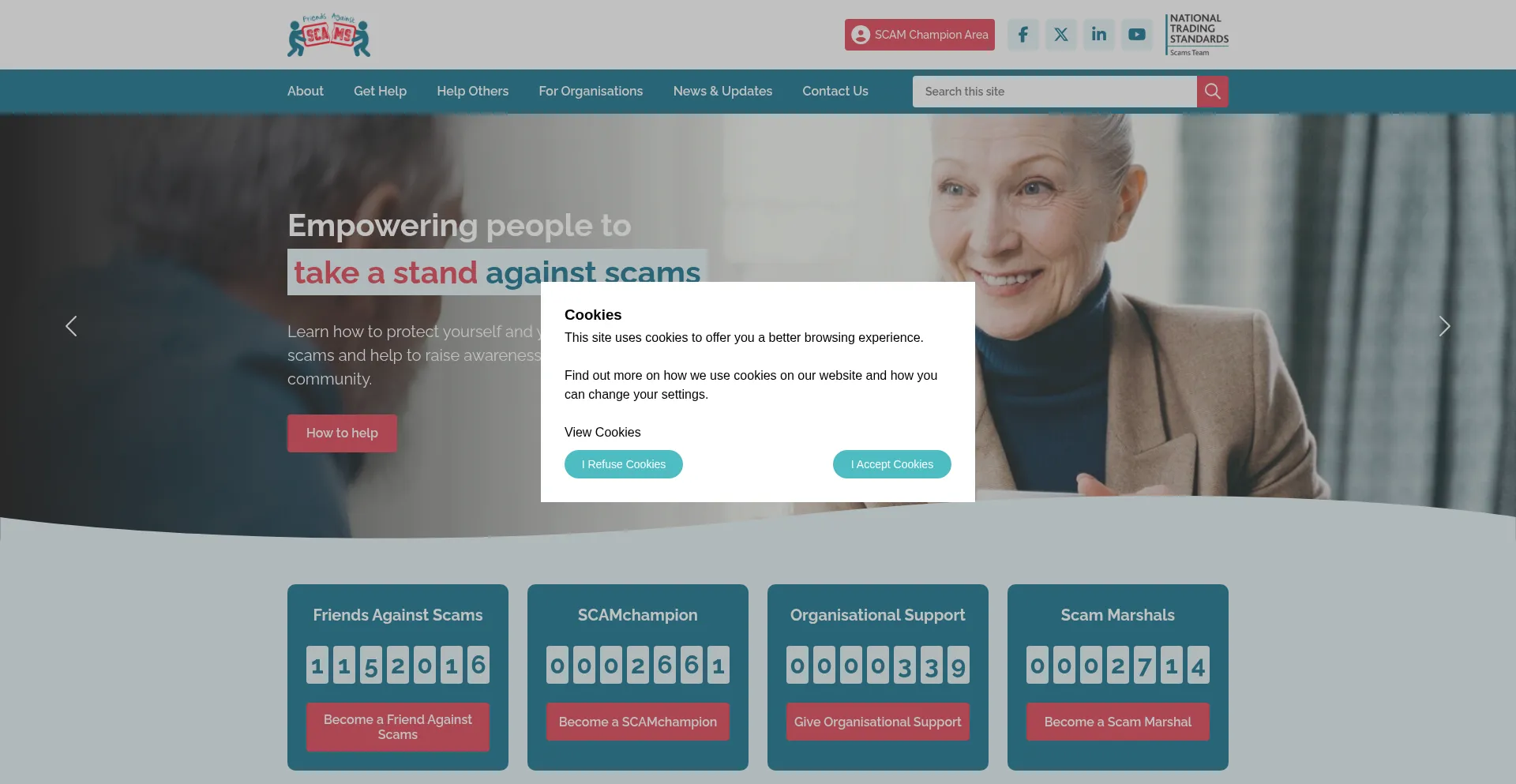Advance to next carousel slide arrow

click(x=1444, y=326)
